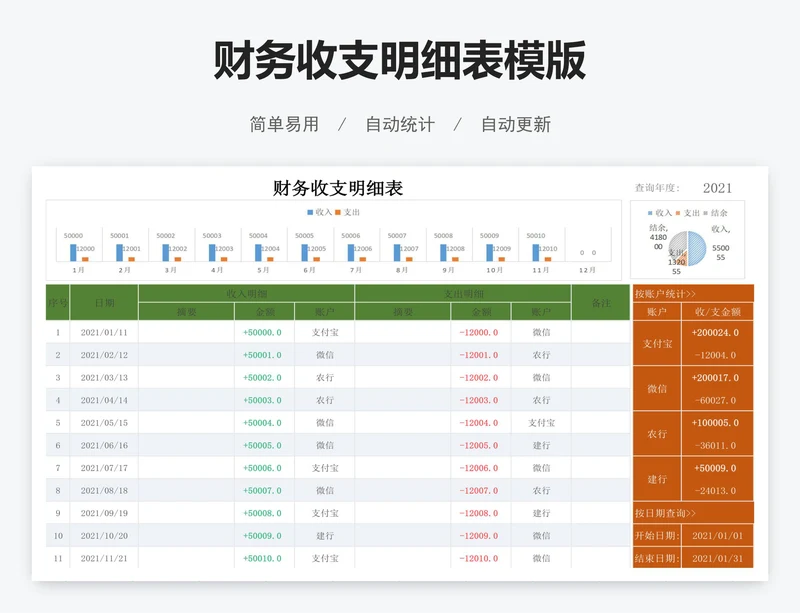Select the 结束日期 value 2021/01/31
Image resolution: width=800 pixels, height=613 pixels.
point(717,558)
